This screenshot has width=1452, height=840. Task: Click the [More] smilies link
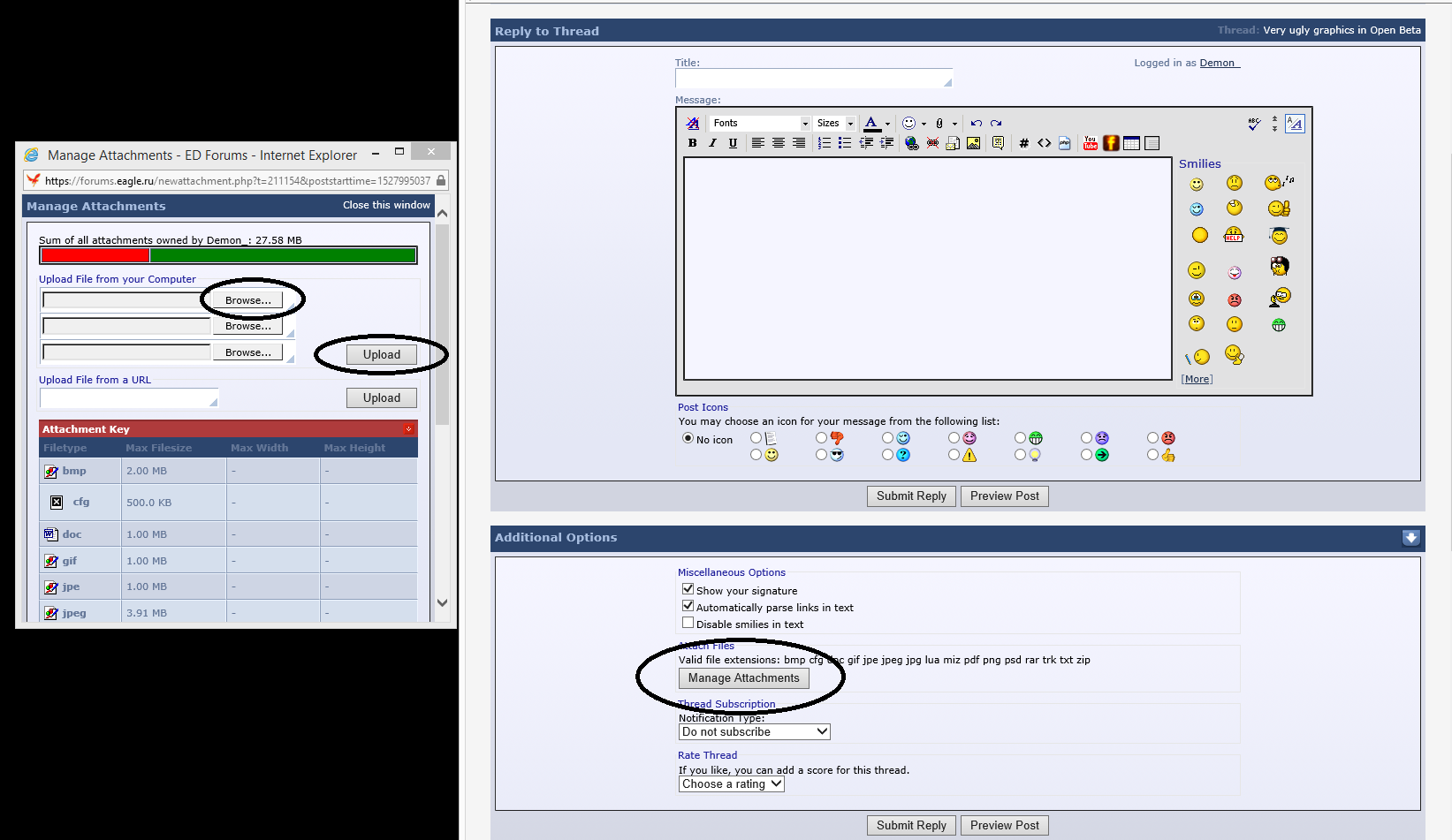point(1197,379)
